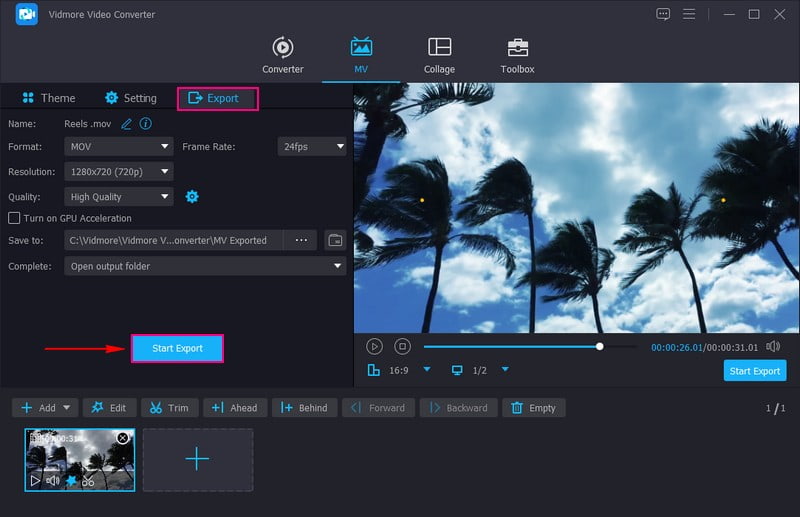Remove the clip using its X icon
800x517 pixels.
click(x=123, y=438)
